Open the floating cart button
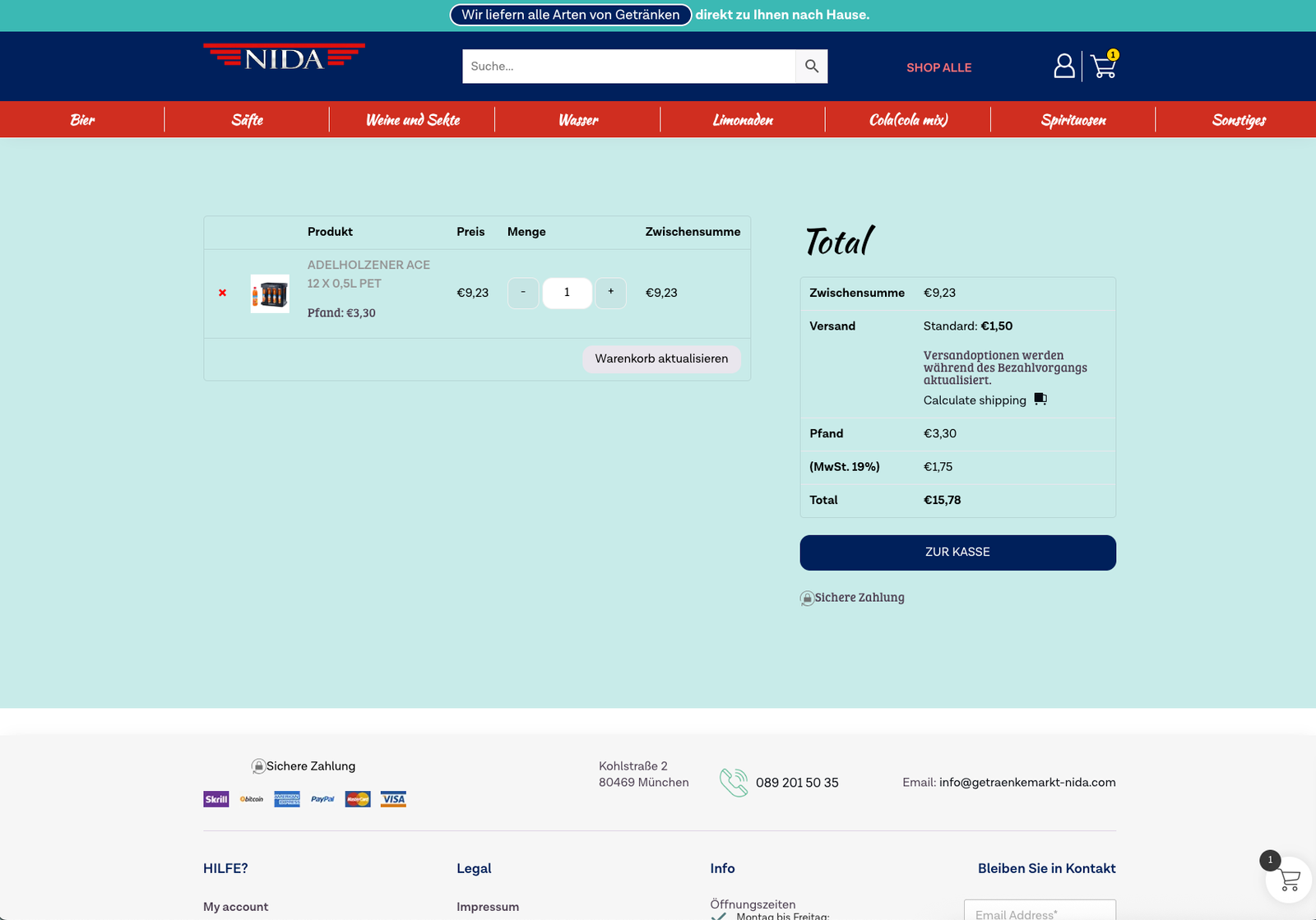1316x920 pixels. (x=1288, y=881)
